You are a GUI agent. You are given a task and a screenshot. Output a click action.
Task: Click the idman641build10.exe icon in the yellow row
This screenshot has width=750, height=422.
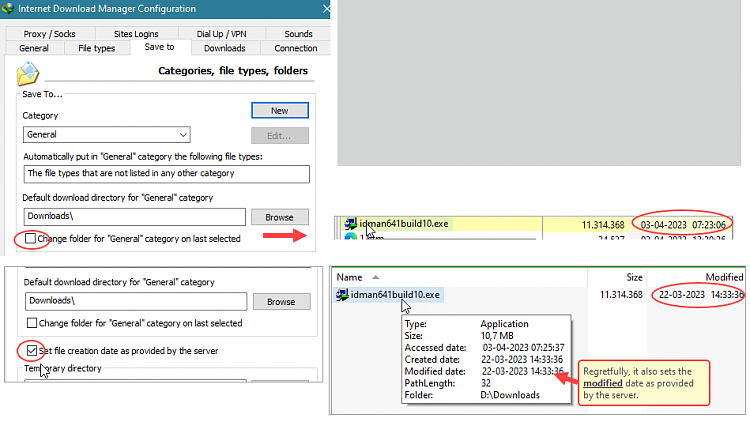[x=351, y=223]
